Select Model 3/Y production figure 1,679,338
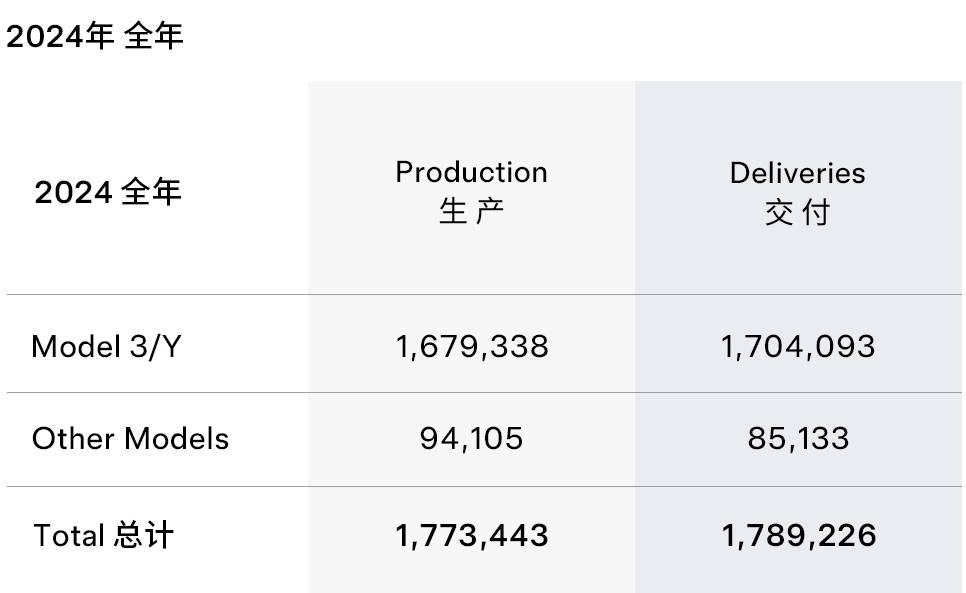This screenshot has width=966, height=593. [x=472, y=347]
